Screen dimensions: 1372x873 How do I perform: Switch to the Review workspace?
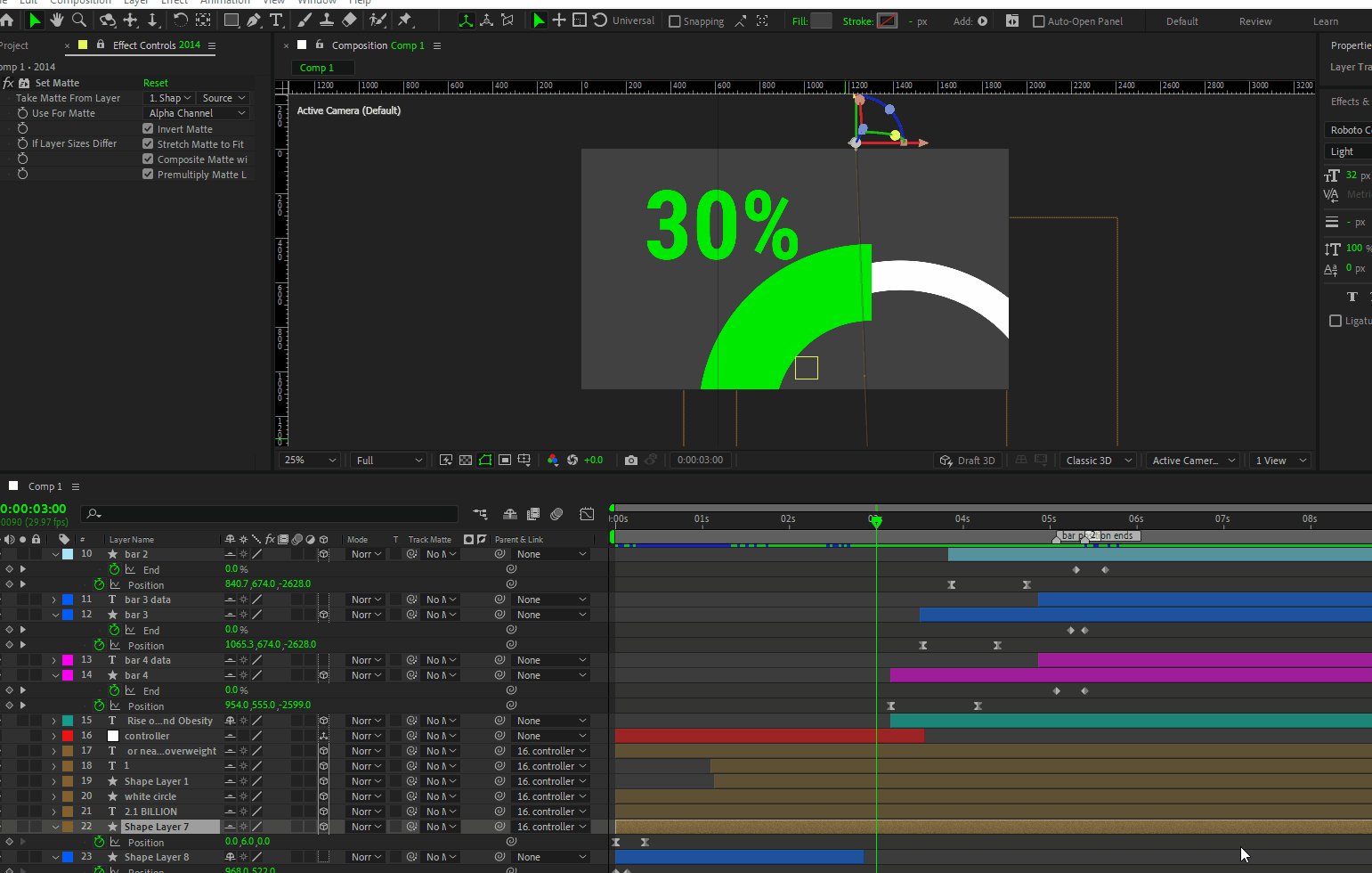pos(1255,21)
